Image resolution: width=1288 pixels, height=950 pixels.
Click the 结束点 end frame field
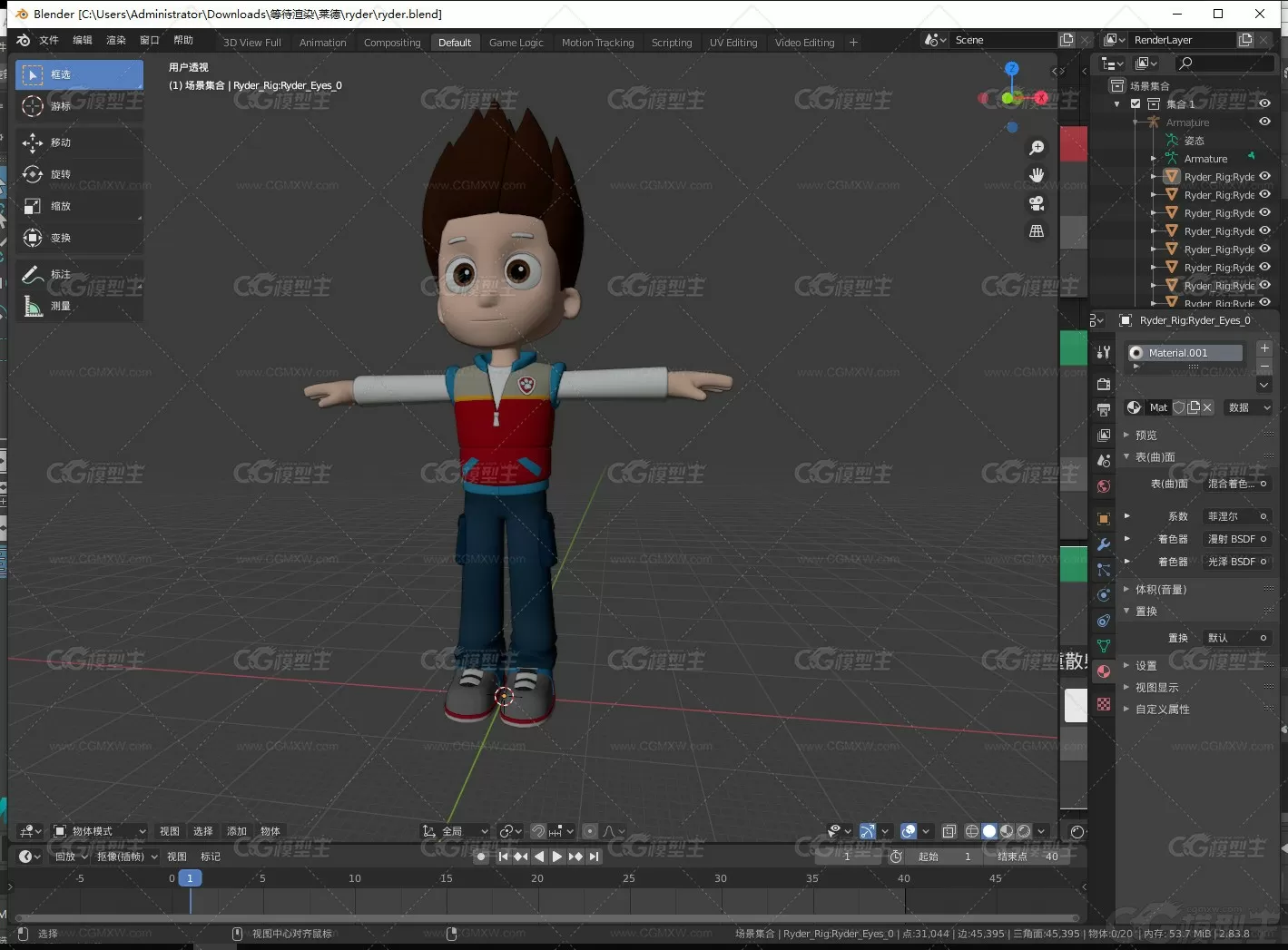click(x=1029, y=857)
